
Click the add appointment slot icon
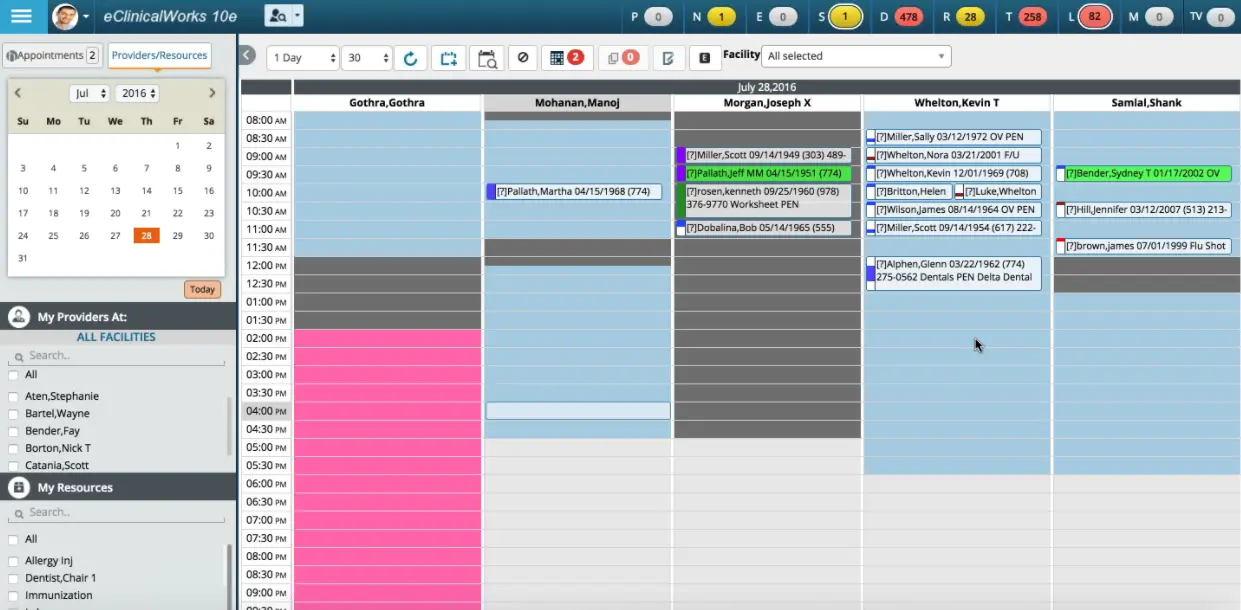(x=448, y=57)
